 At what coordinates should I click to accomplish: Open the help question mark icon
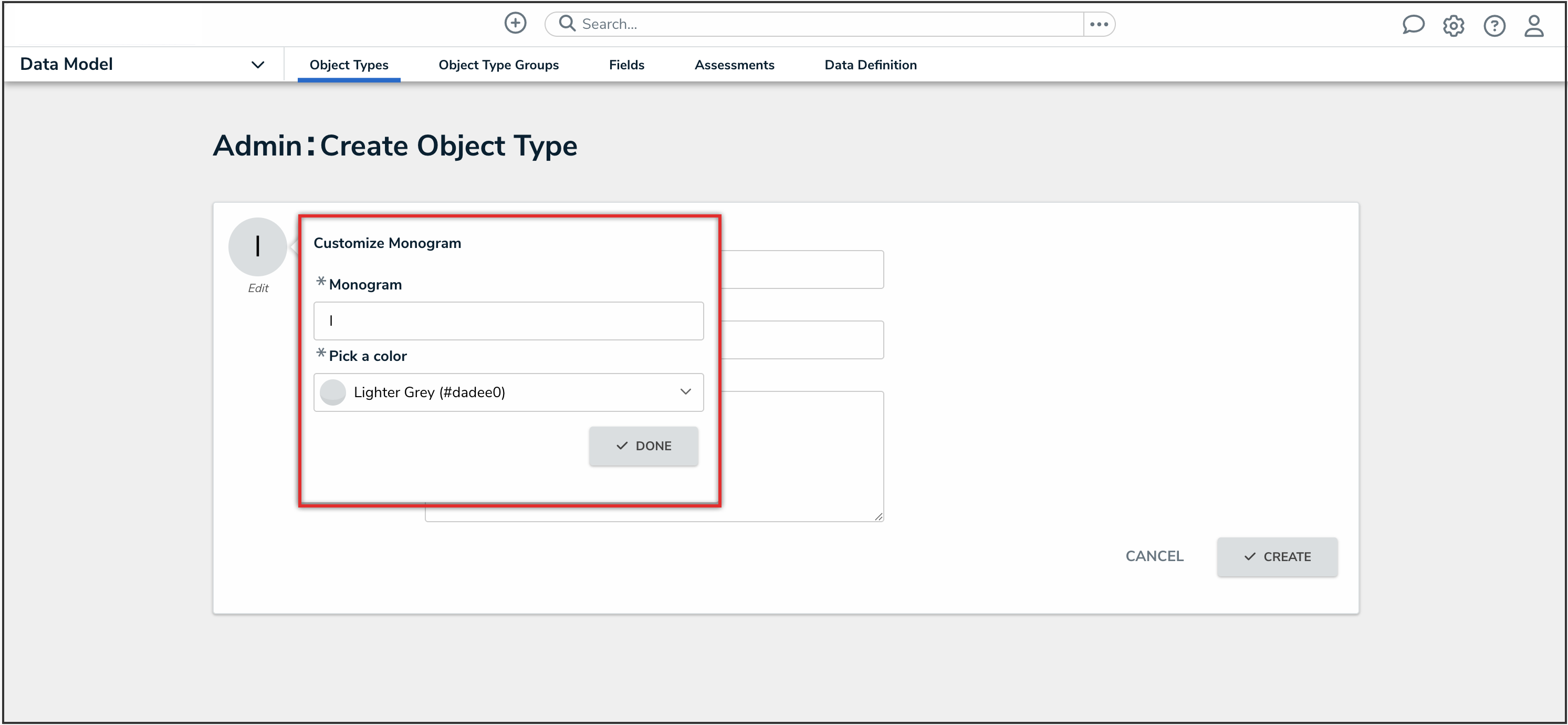pyautogui.click(x=1494, y=26)
